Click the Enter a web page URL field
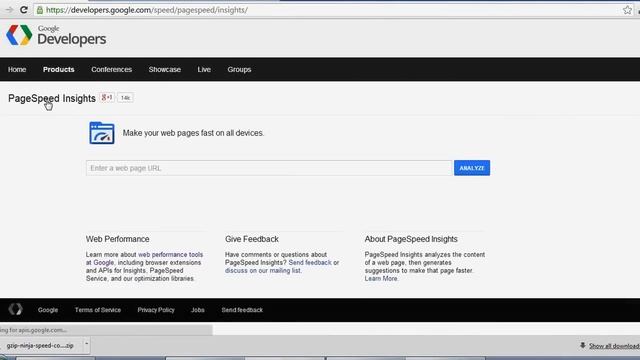This screenshot has width=640, height=360. coord(269,168)
